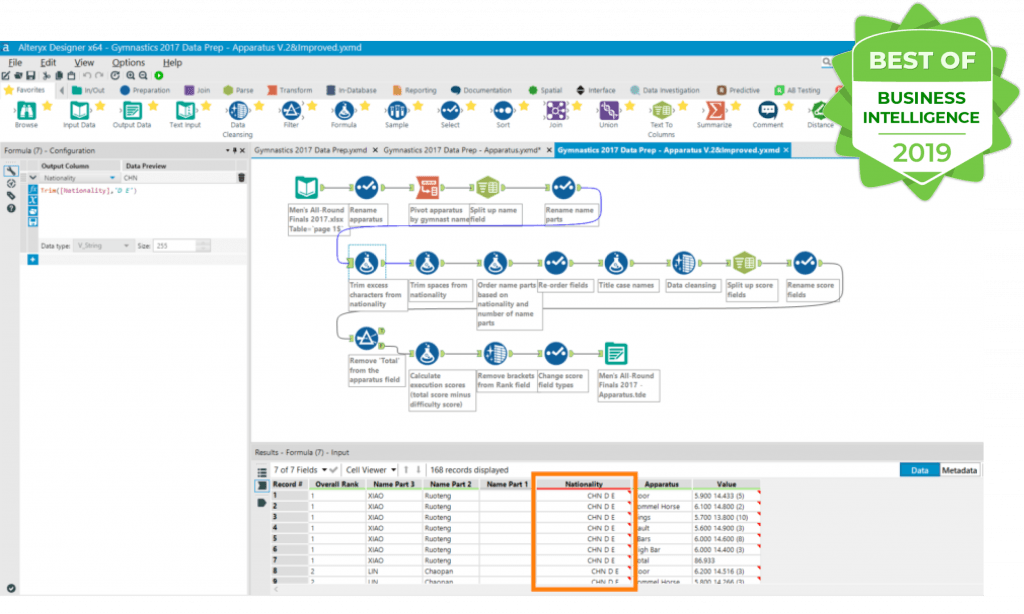1024x614 pixels.
Task: Toggle favorite star beside Text Input tool
Action: tap(206, 106)
